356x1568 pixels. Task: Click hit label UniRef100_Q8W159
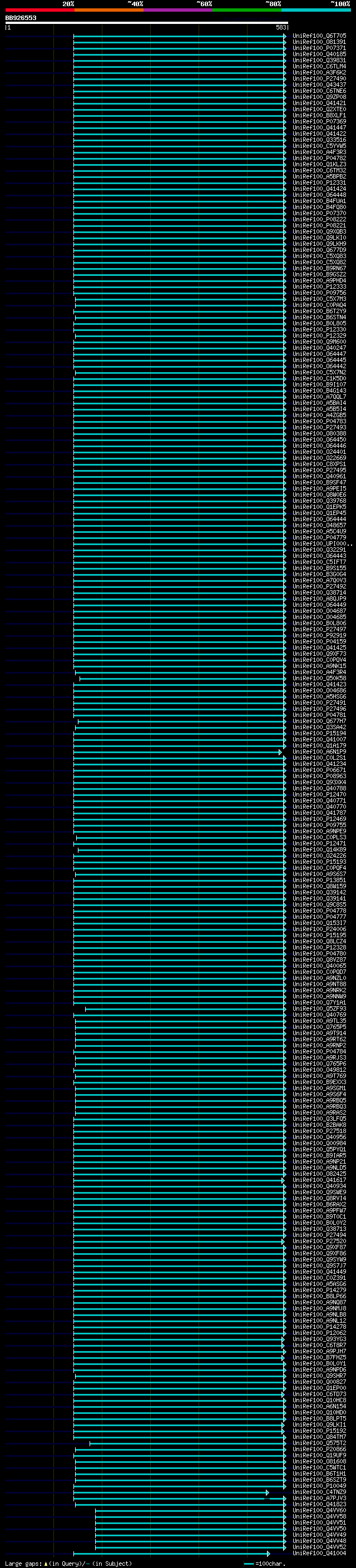[319, 886]
